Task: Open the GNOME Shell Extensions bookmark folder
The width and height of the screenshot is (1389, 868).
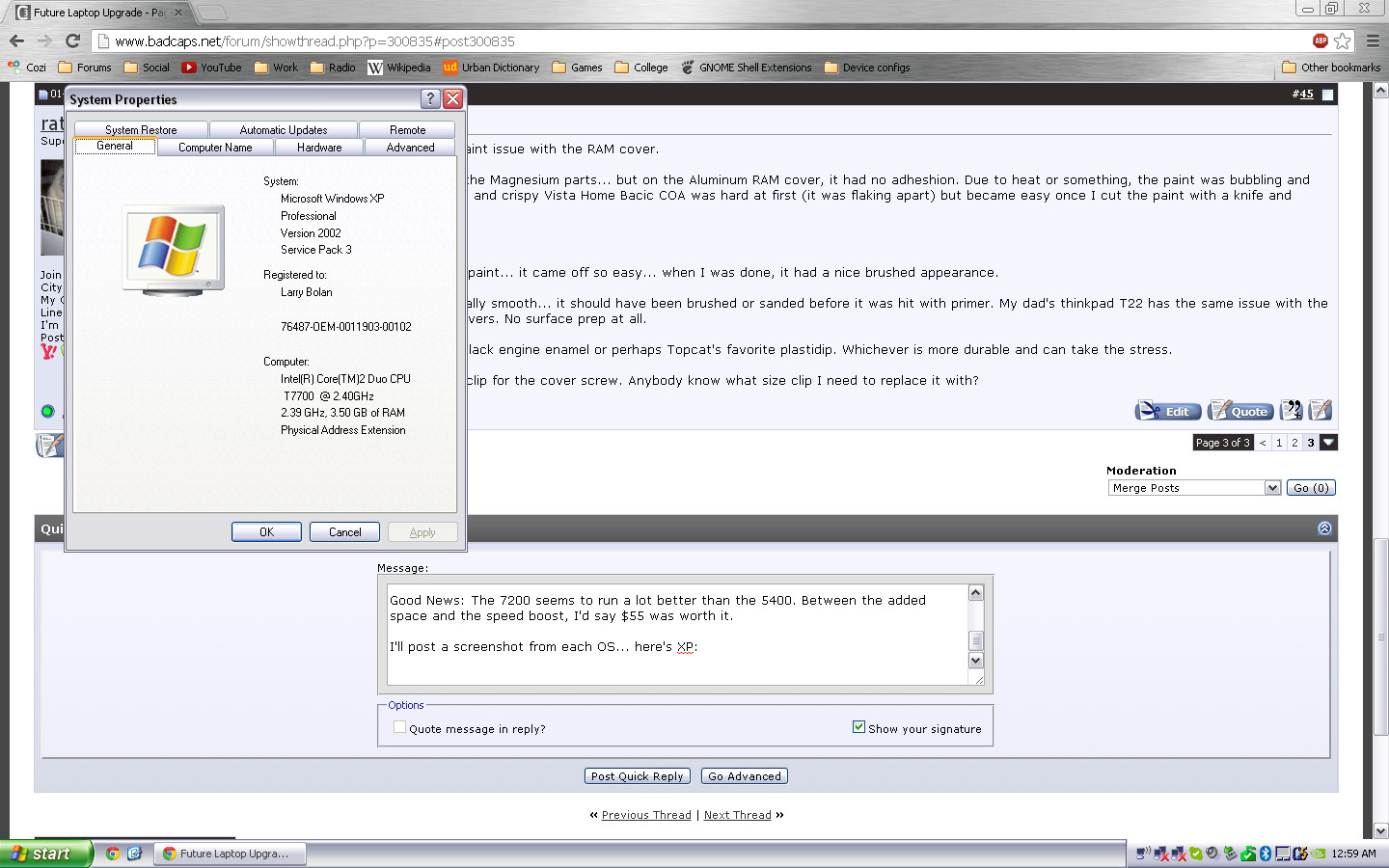Action: (x=746, y=68)
